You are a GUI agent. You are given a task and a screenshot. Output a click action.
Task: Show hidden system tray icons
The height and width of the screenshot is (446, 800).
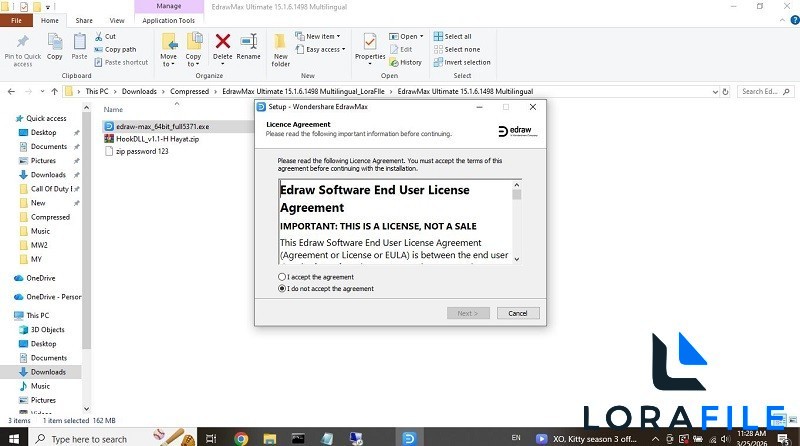coord(656,438)
